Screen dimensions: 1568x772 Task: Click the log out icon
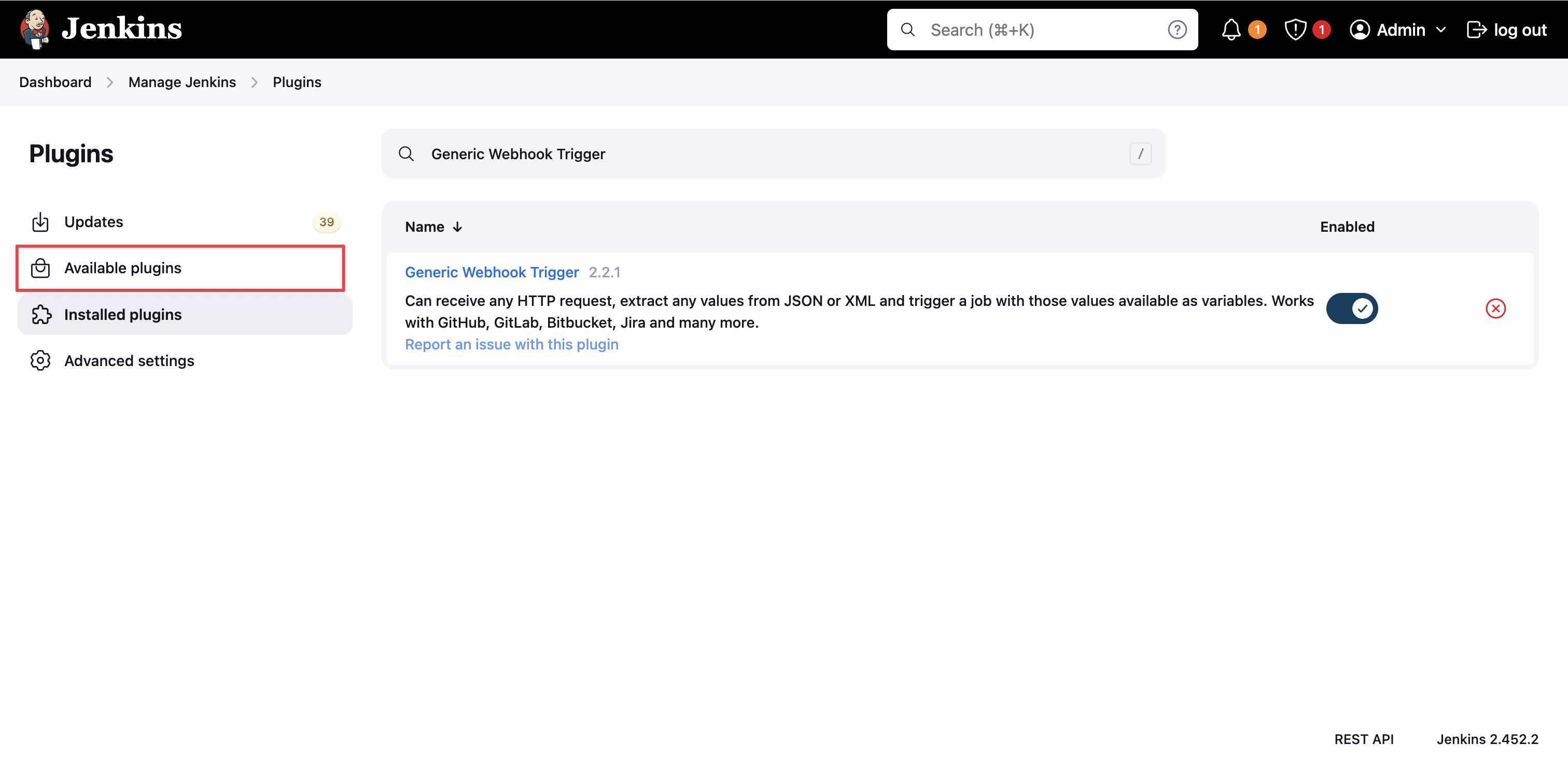click(x=1476, y=29)
